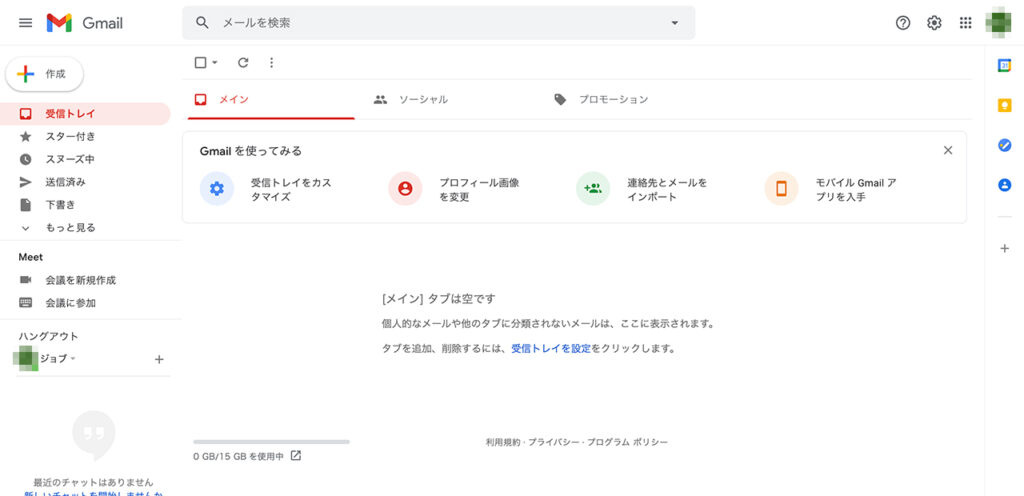Open Google Tasks side panel icon
1024x496 pixels.
[x=1004, y=146]
